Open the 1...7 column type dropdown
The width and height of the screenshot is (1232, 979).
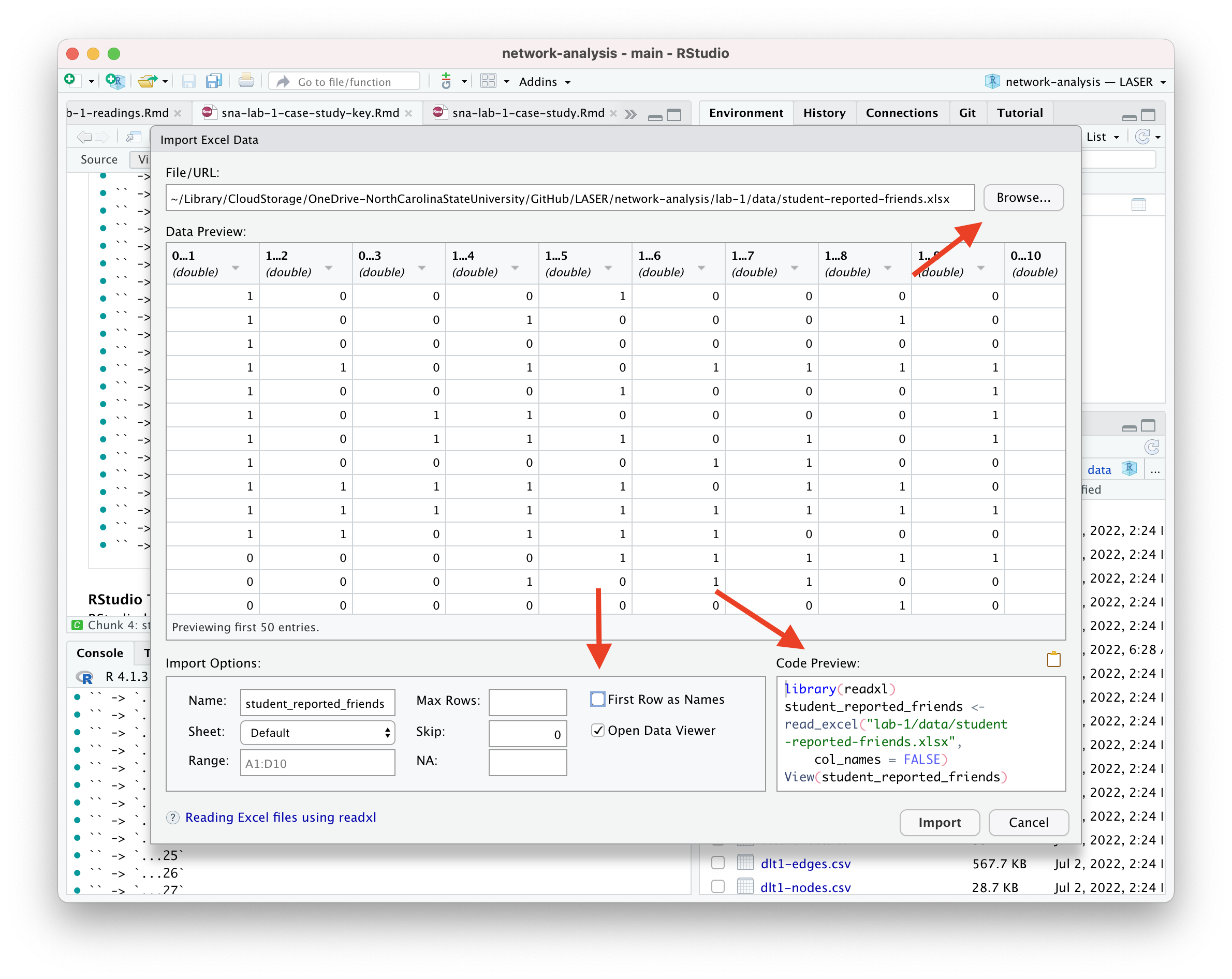click(794, 268)
